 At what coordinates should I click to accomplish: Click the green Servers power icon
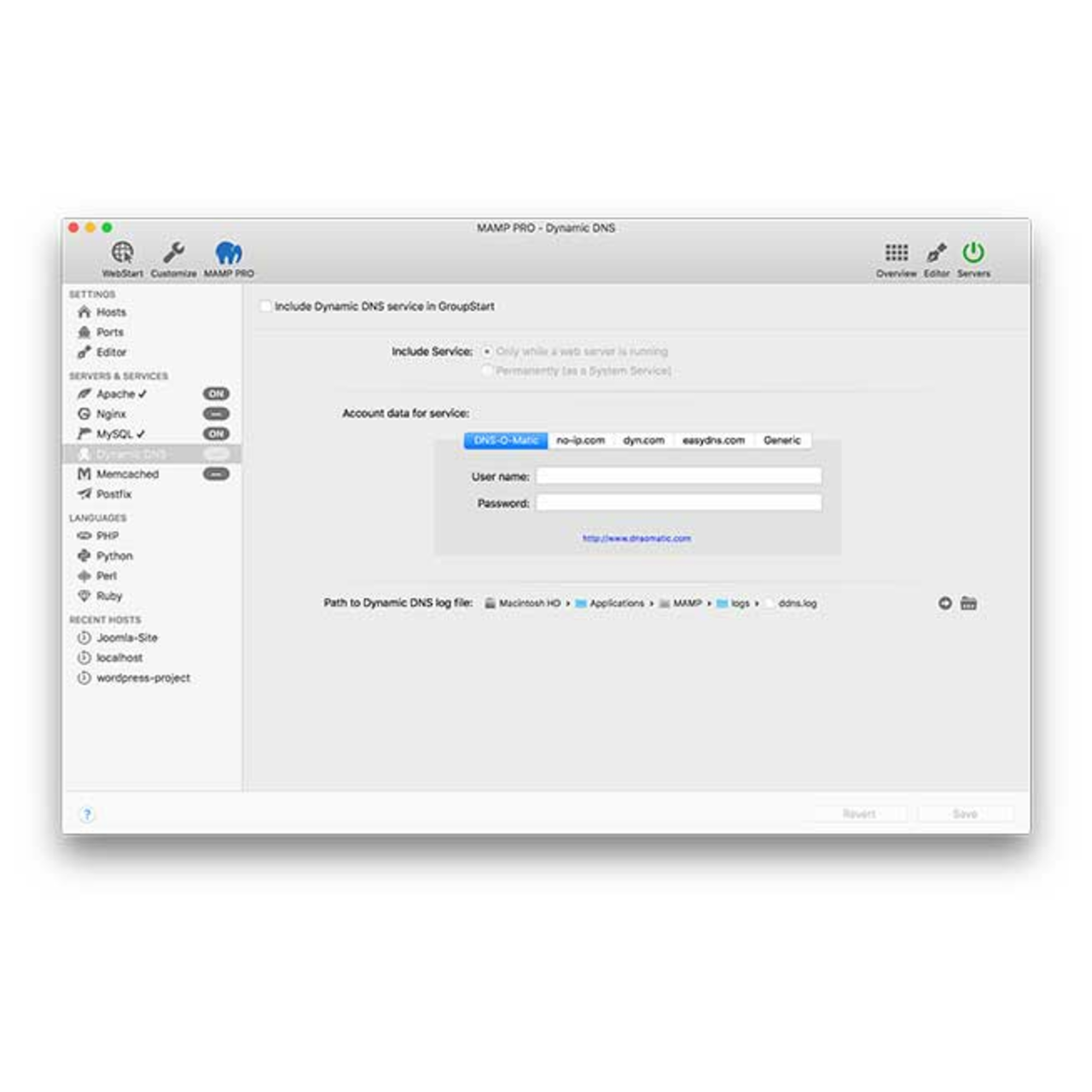point(973,258)
